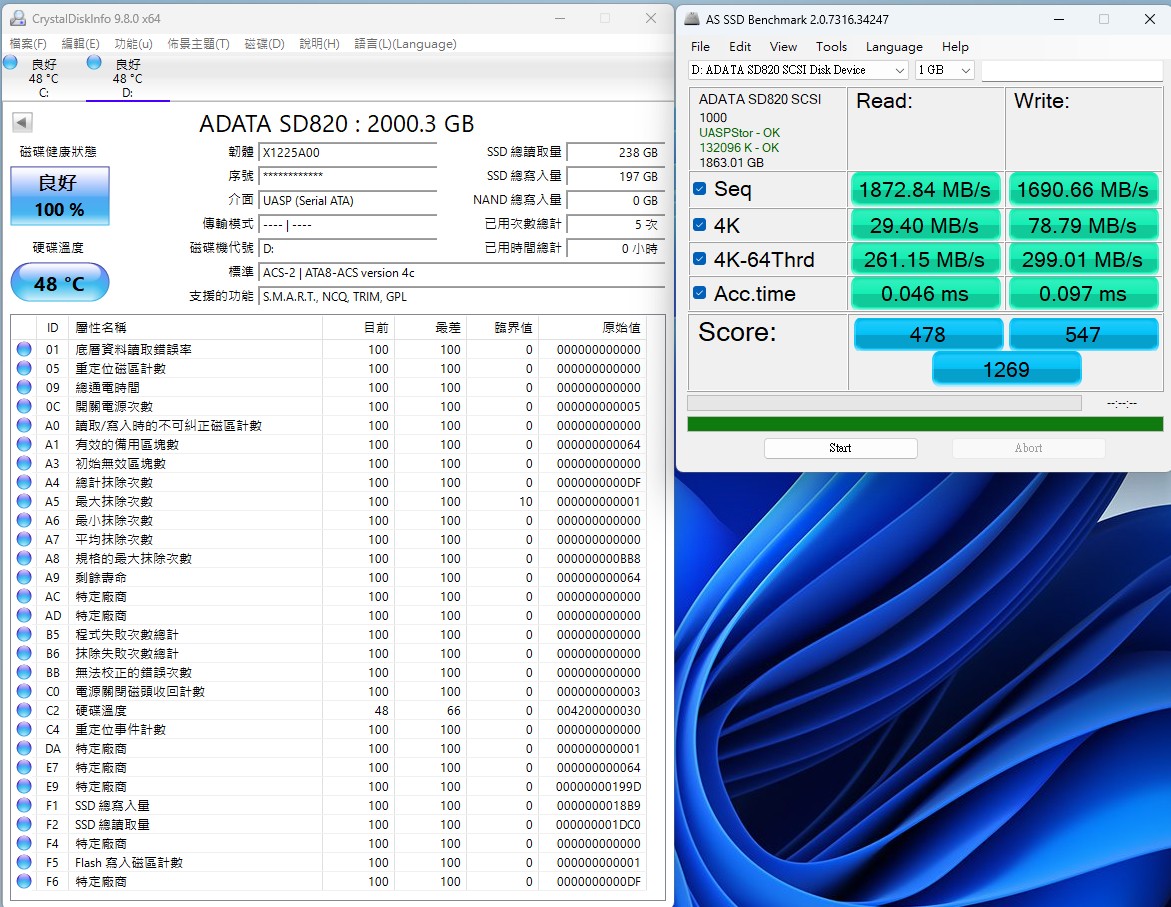
Task: Open the File menu in AS SSD Benchmark
Action: click(x=701, y=46)
